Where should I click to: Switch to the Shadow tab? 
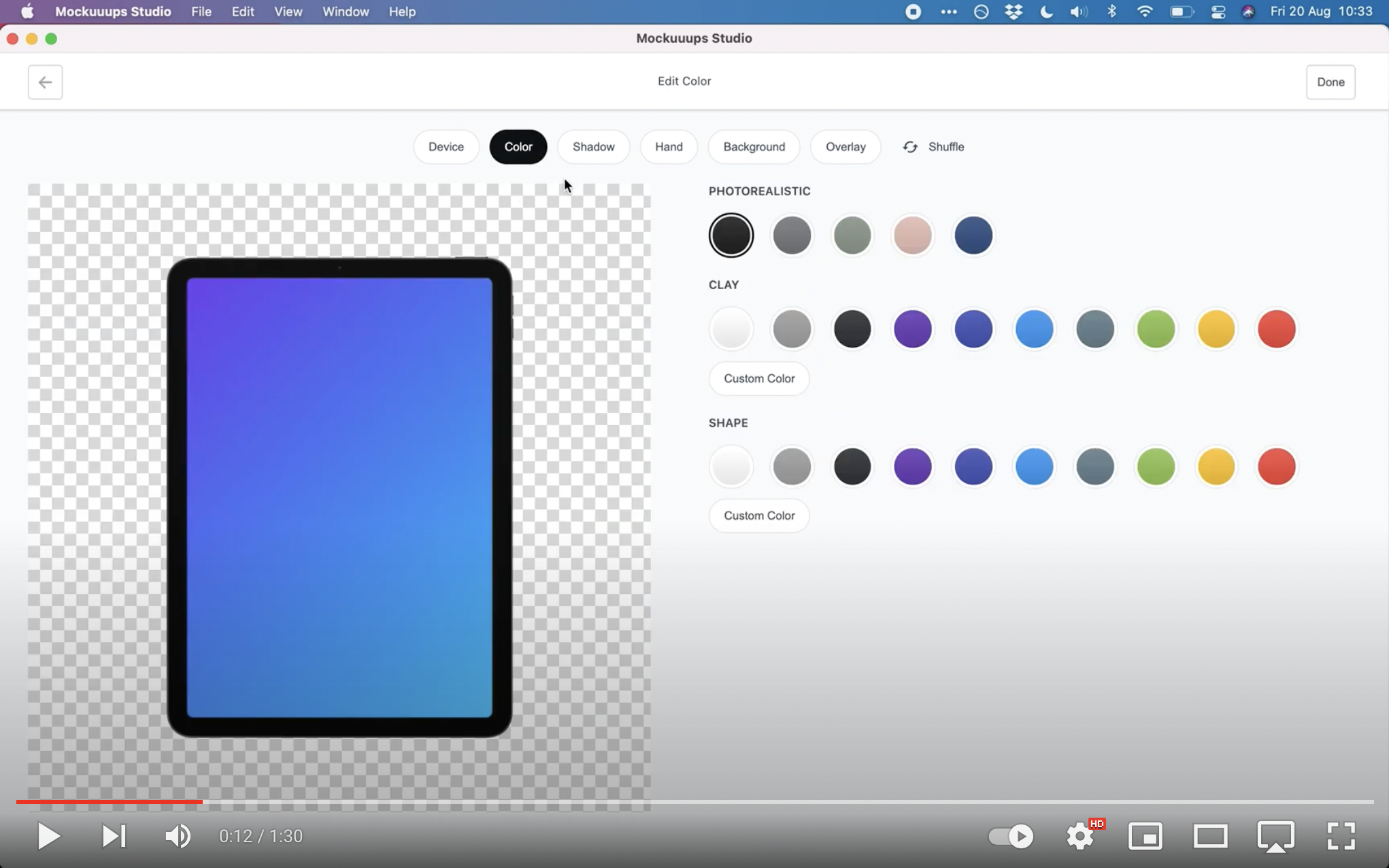[592, 146]
